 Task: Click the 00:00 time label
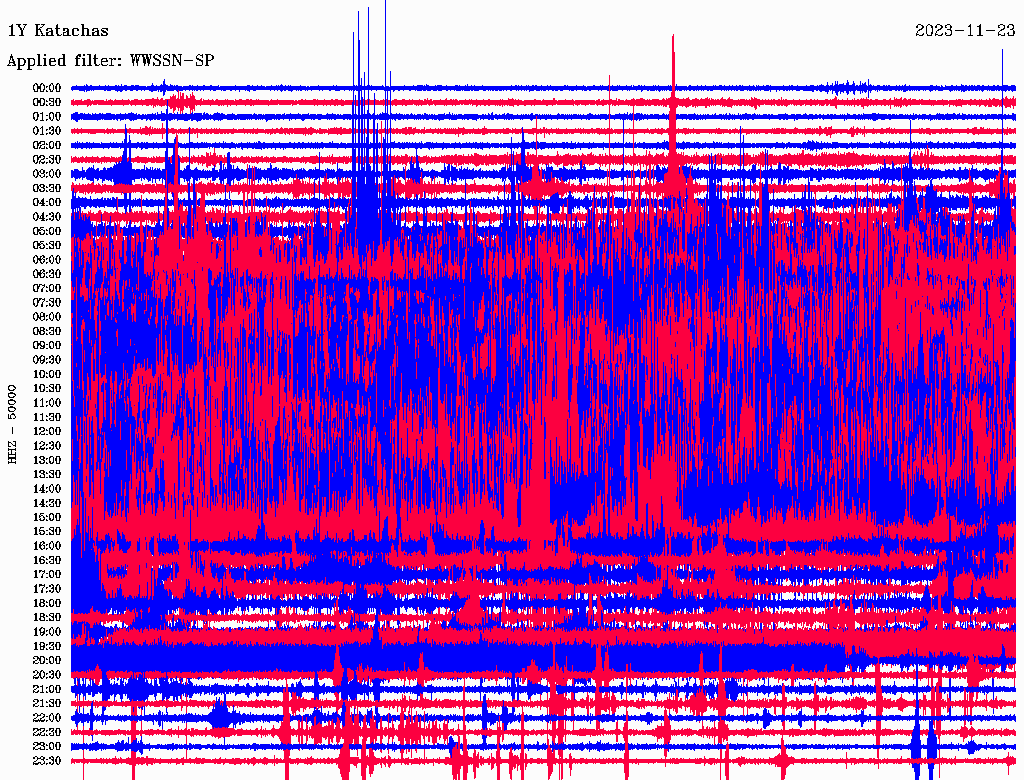(x=47, y=88)
